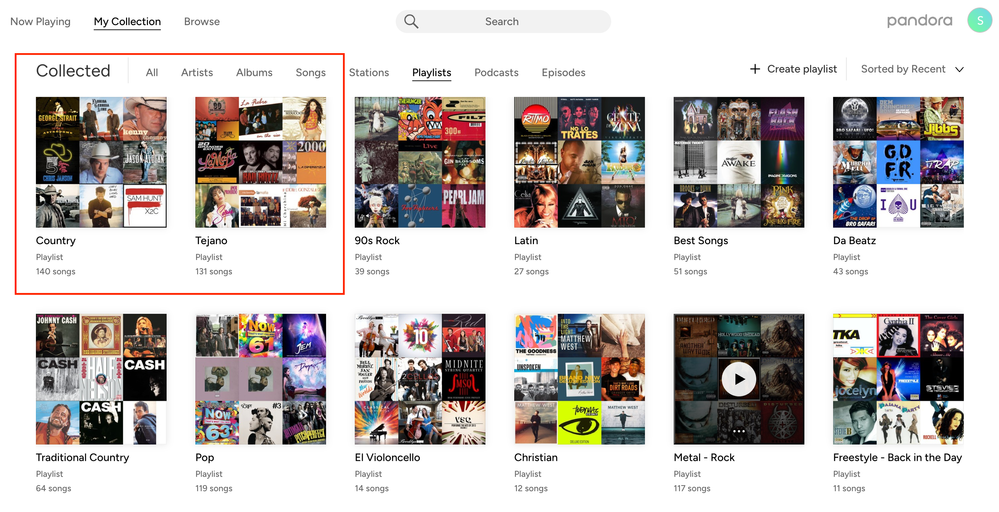Play the Metal - Rock playlist

point(739,379)
